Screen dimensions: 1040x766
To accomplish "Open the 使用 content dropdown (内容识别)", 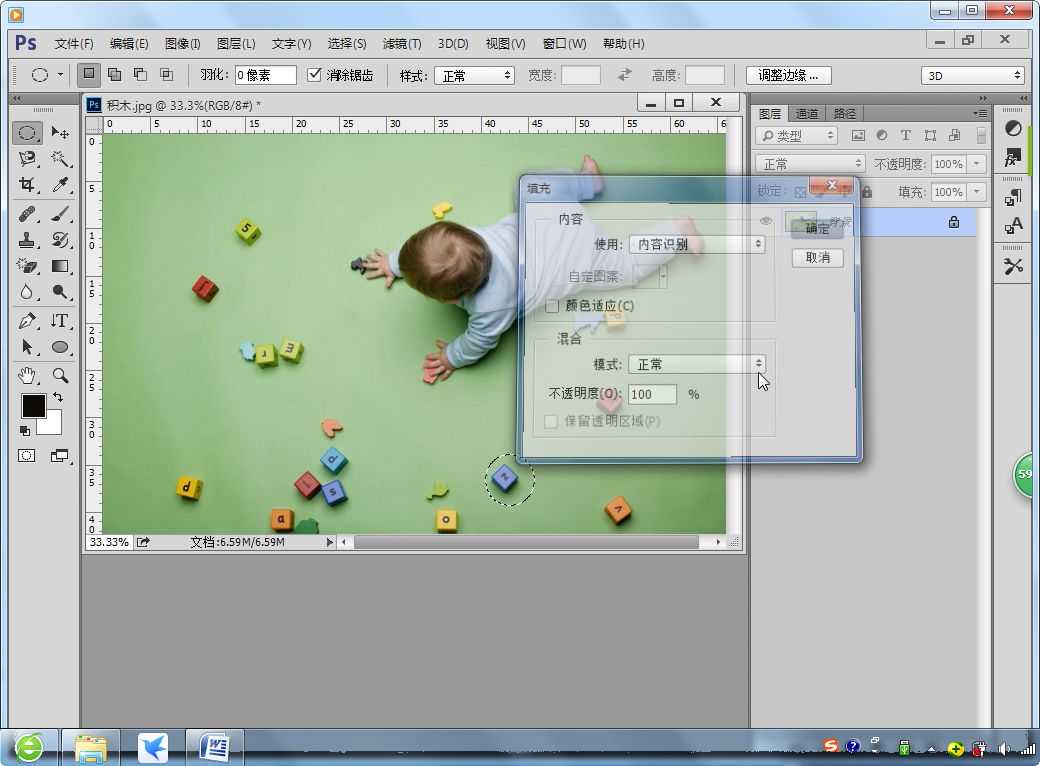I will point(696,244).
